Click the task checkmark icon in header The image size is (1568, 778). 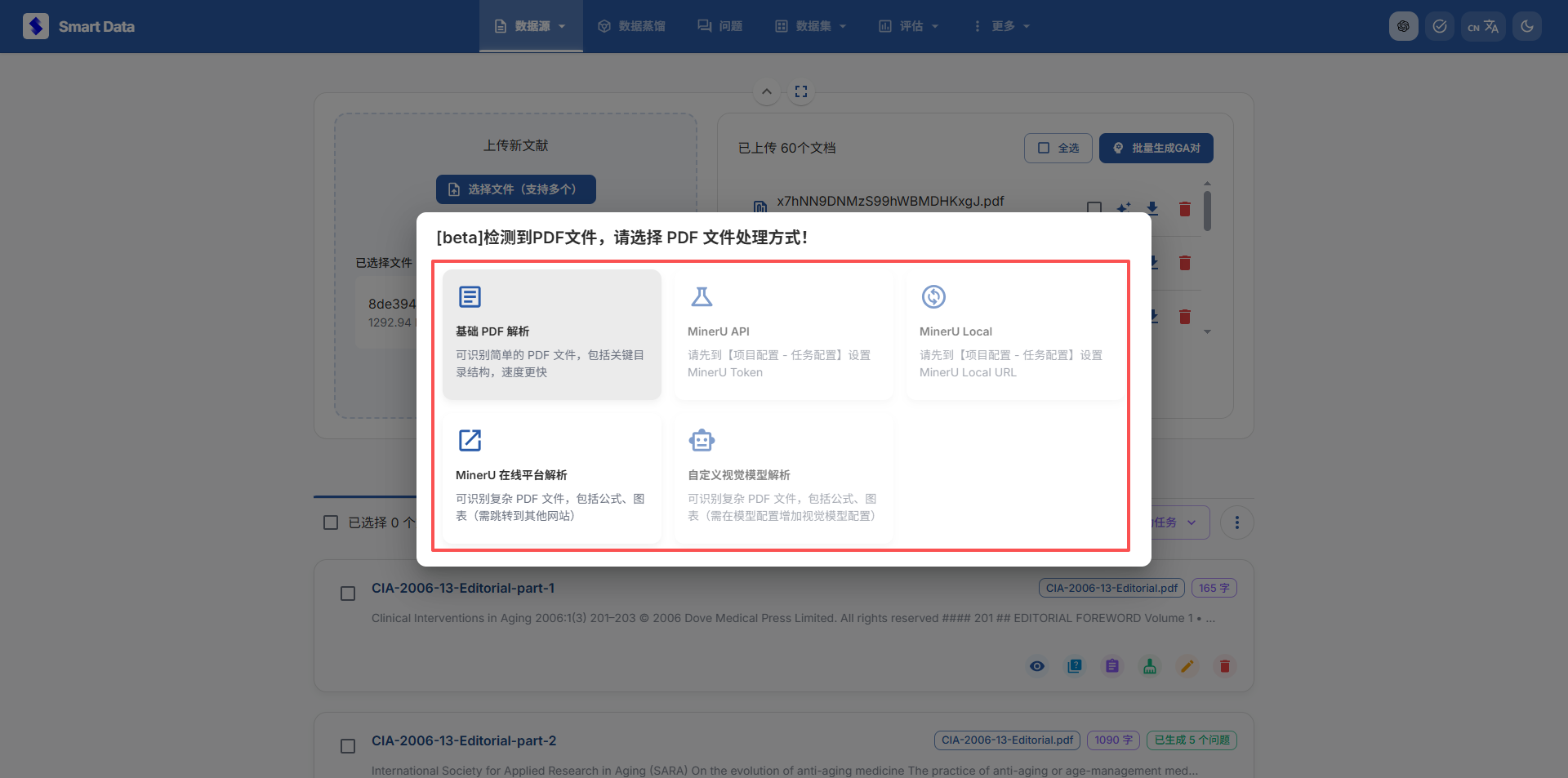coord(1439,26)
